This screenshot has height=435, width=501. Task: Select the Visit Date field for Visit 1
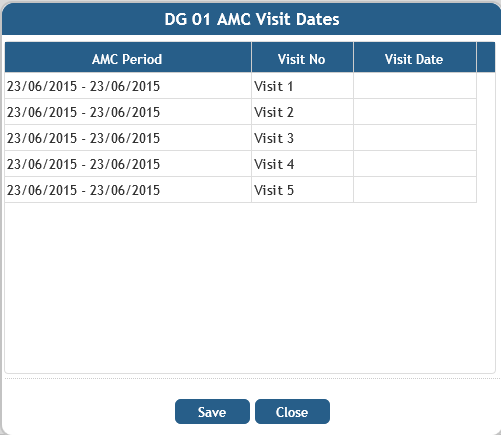click(x=415, y=86)
